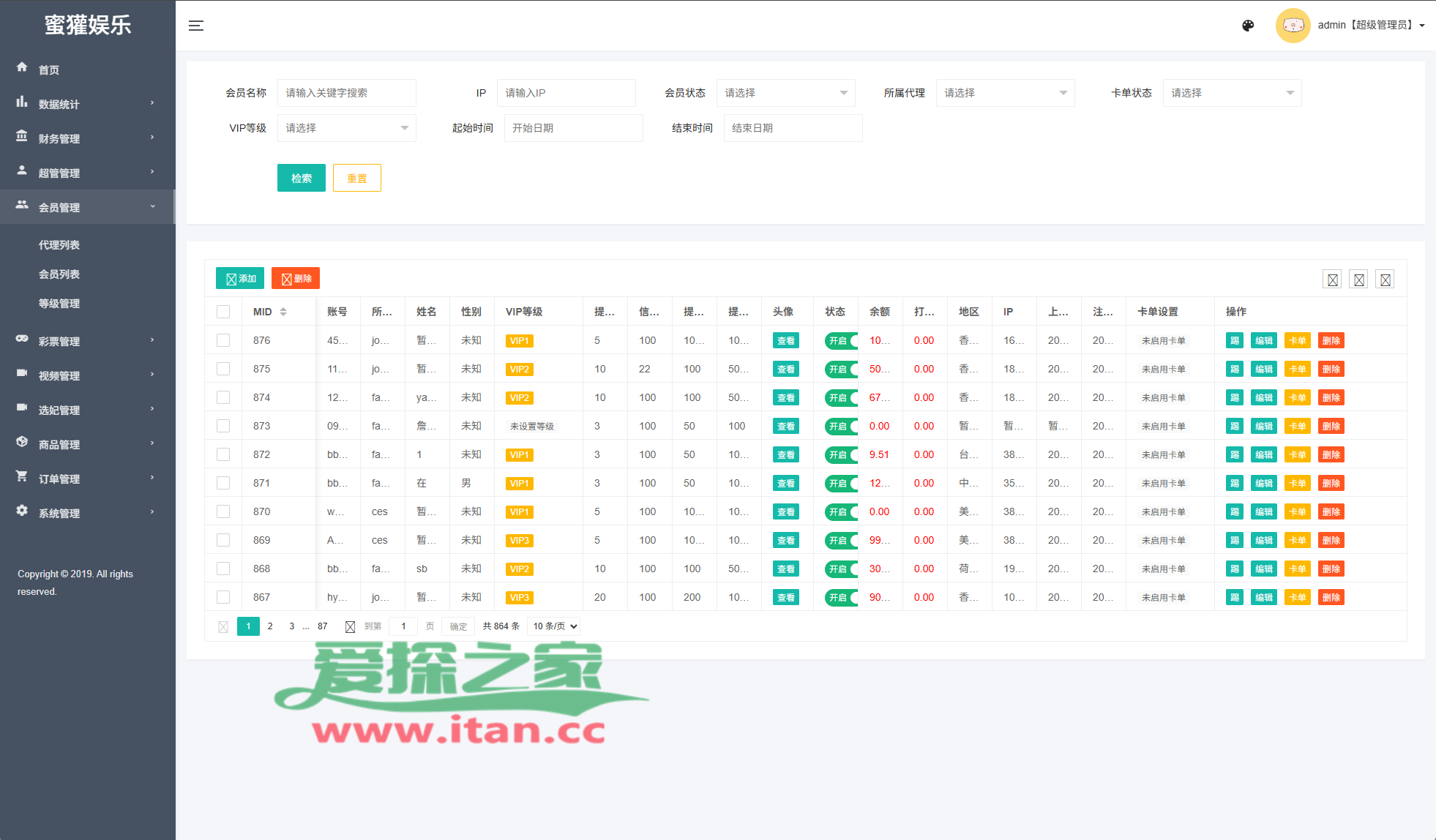Open the 会员状态 dropdown
Image resolution: width=1436 pixels, height=840 pixels.
(785, 93)
